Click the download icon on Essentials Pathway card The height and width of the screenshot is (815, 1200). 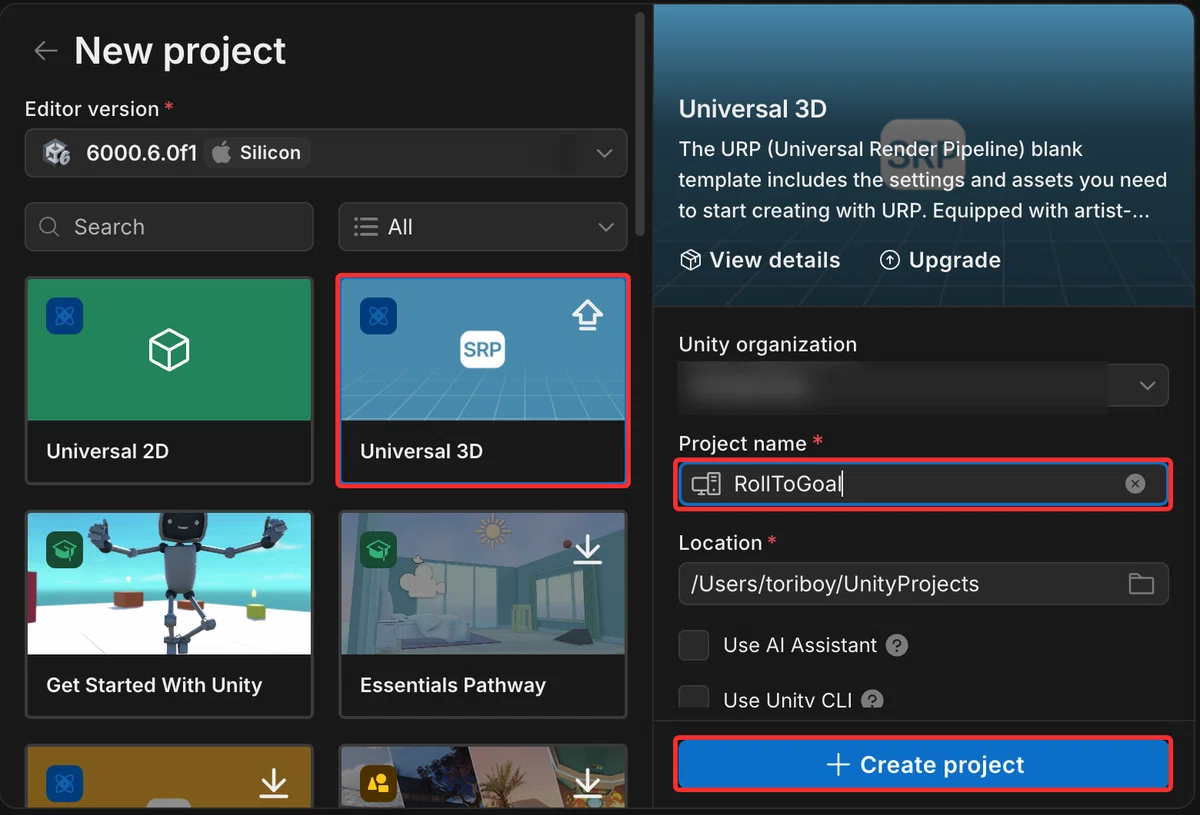click(587, 549)
